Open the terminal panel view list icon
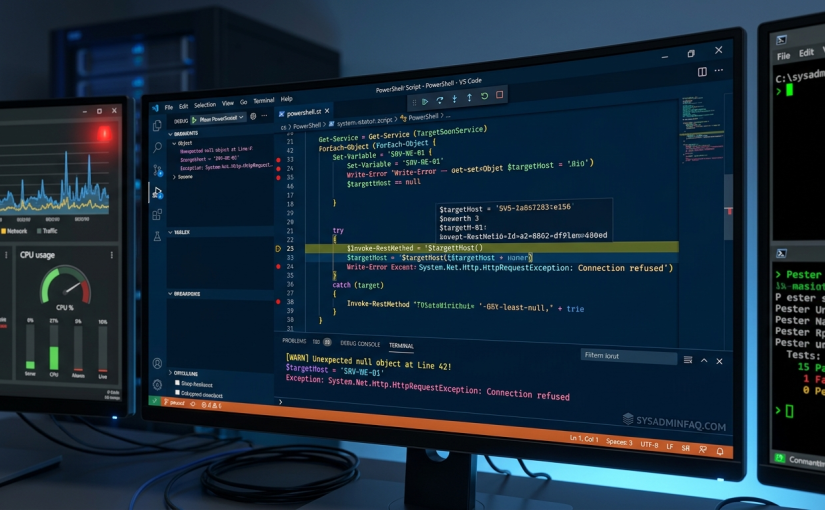Screen dimensions: 825x510 click(688, 360)
